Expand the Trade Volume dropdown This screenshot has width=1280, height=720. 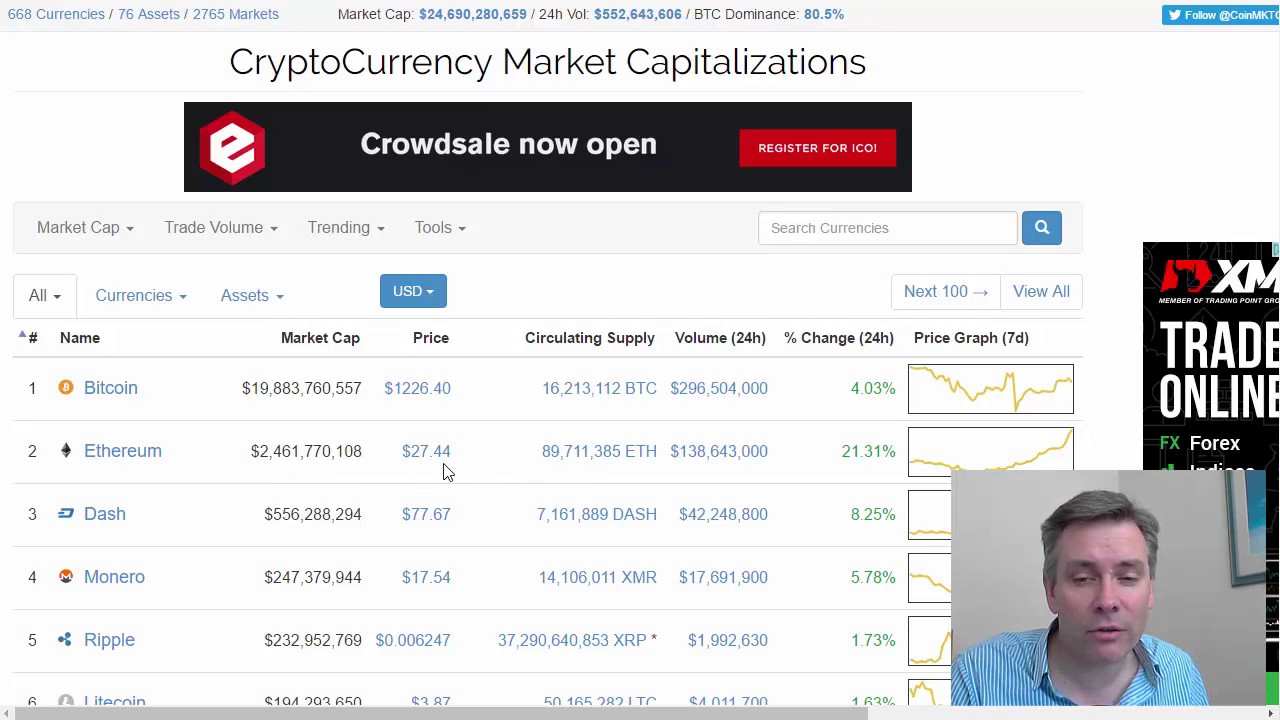pos(220,228)
